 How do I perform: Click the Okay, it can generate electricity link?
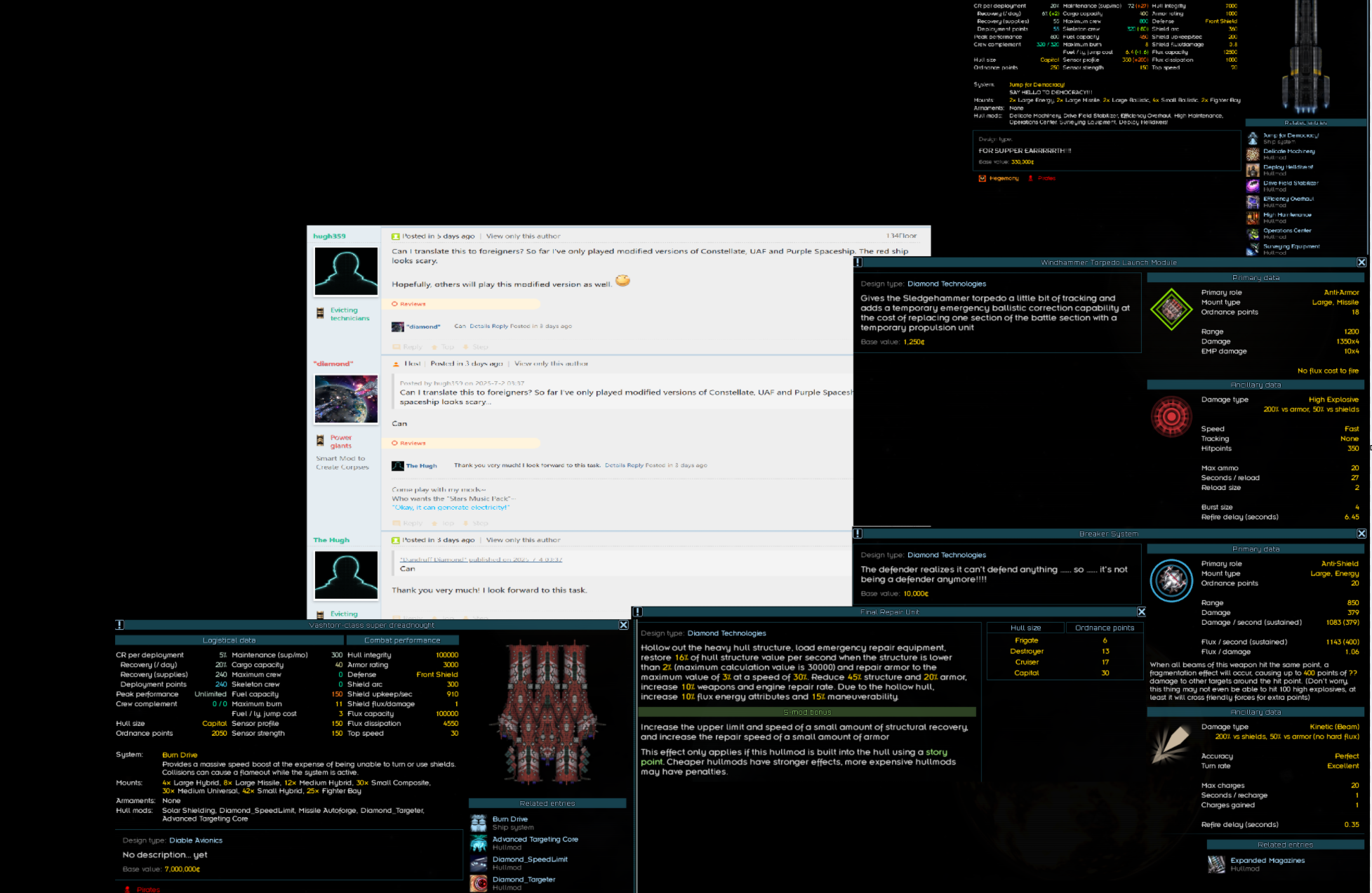click(451, 507)
